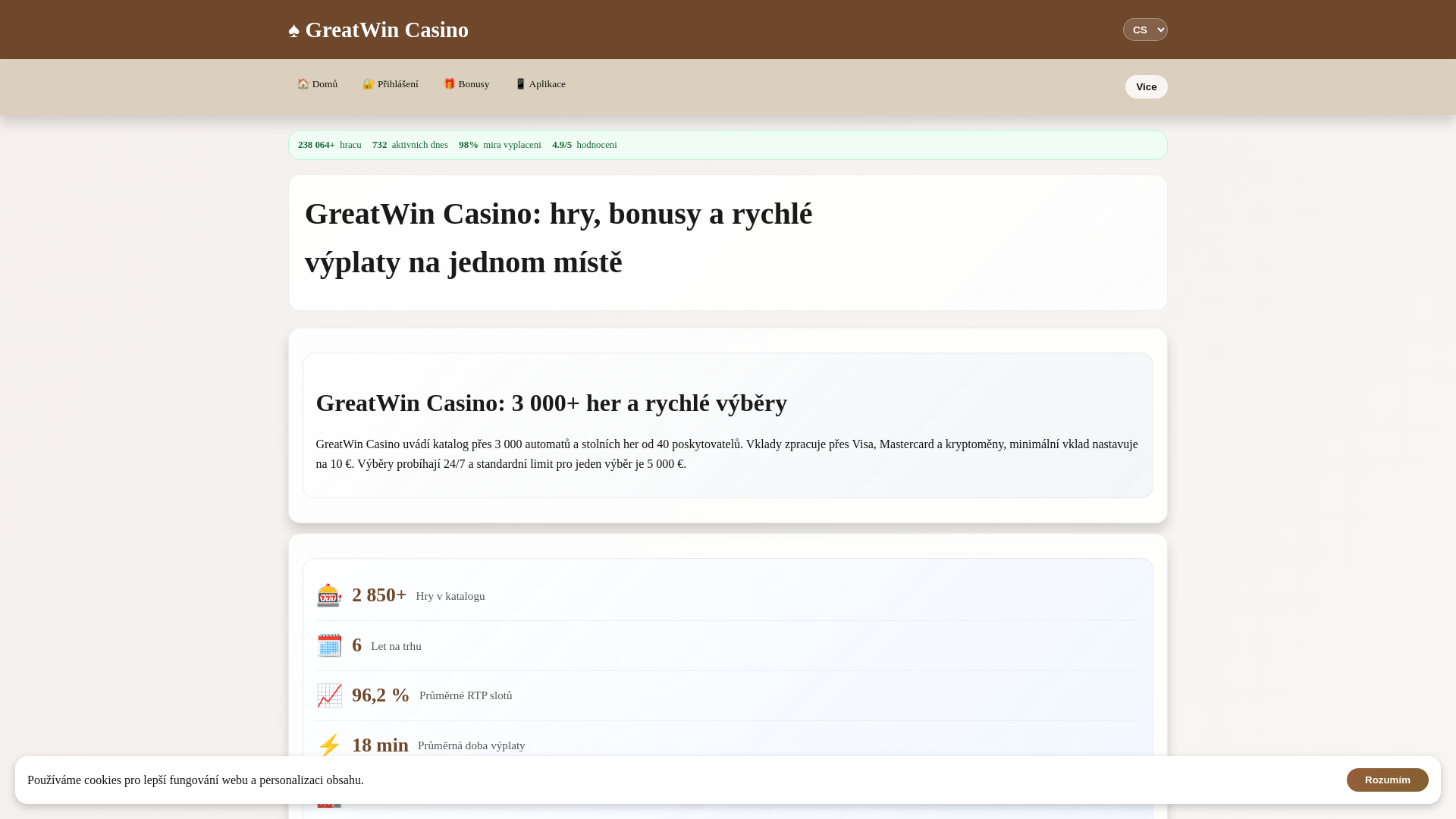
Task: Click the paragraph about the 3 000 automatů catalog
Action: (727, 453)
